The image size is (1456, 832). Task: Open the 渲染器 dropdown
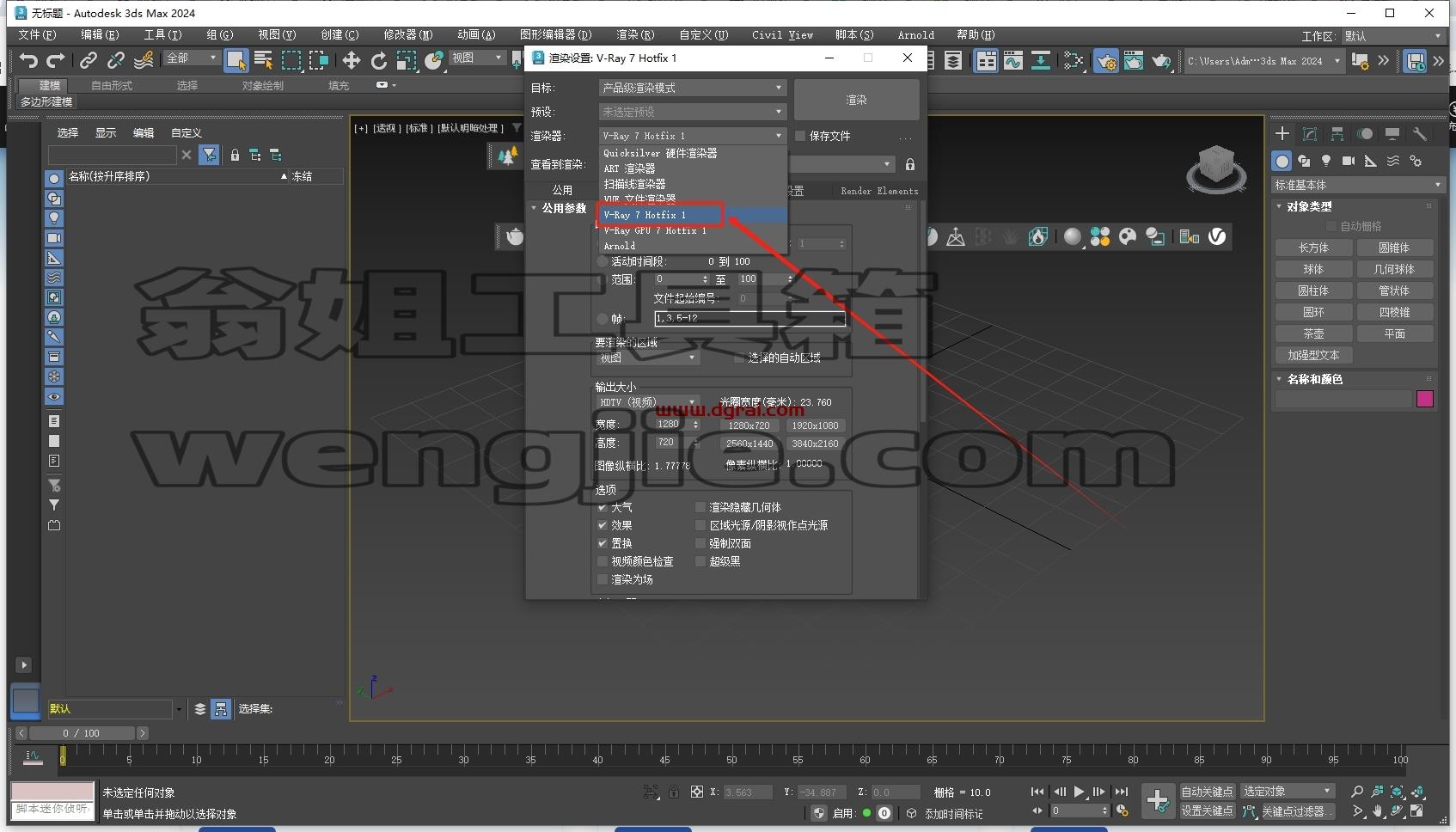point(692,136)
